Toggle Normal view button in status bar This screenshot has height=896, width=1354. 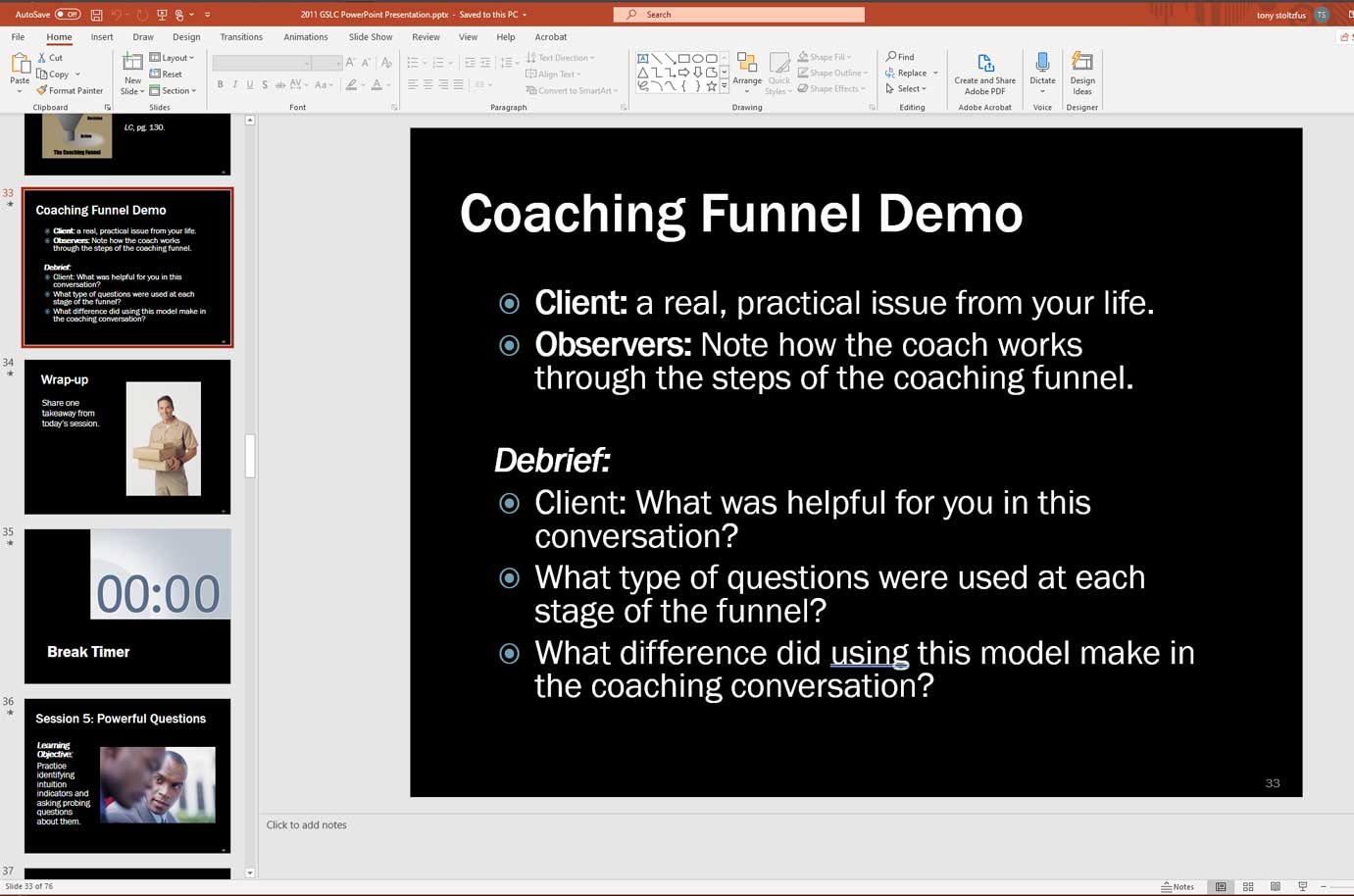pyautogui.click(x=1221, y=886)
